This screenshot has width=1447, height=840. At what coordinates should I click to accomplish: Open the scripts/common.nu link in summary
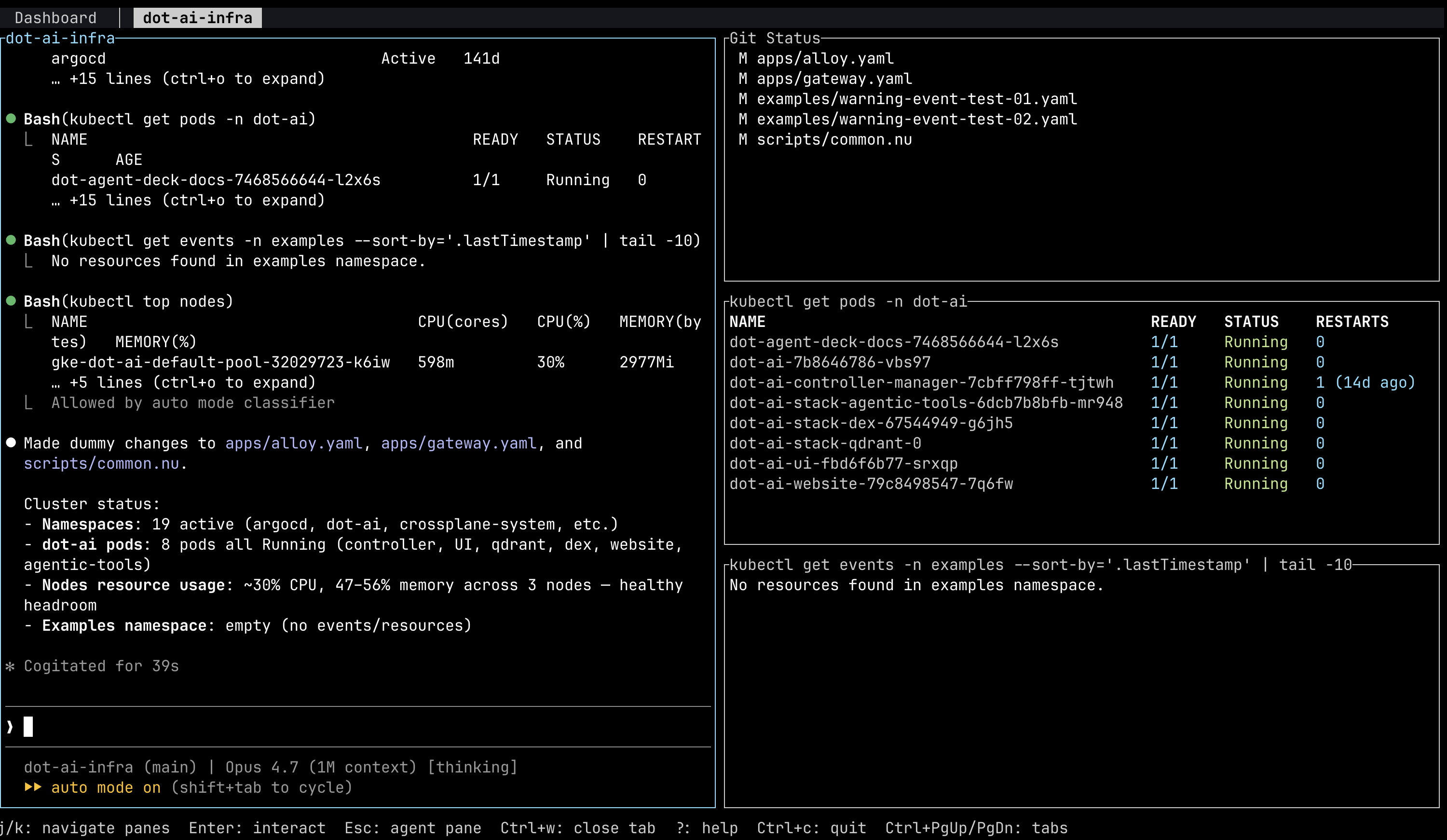[102, 463]
